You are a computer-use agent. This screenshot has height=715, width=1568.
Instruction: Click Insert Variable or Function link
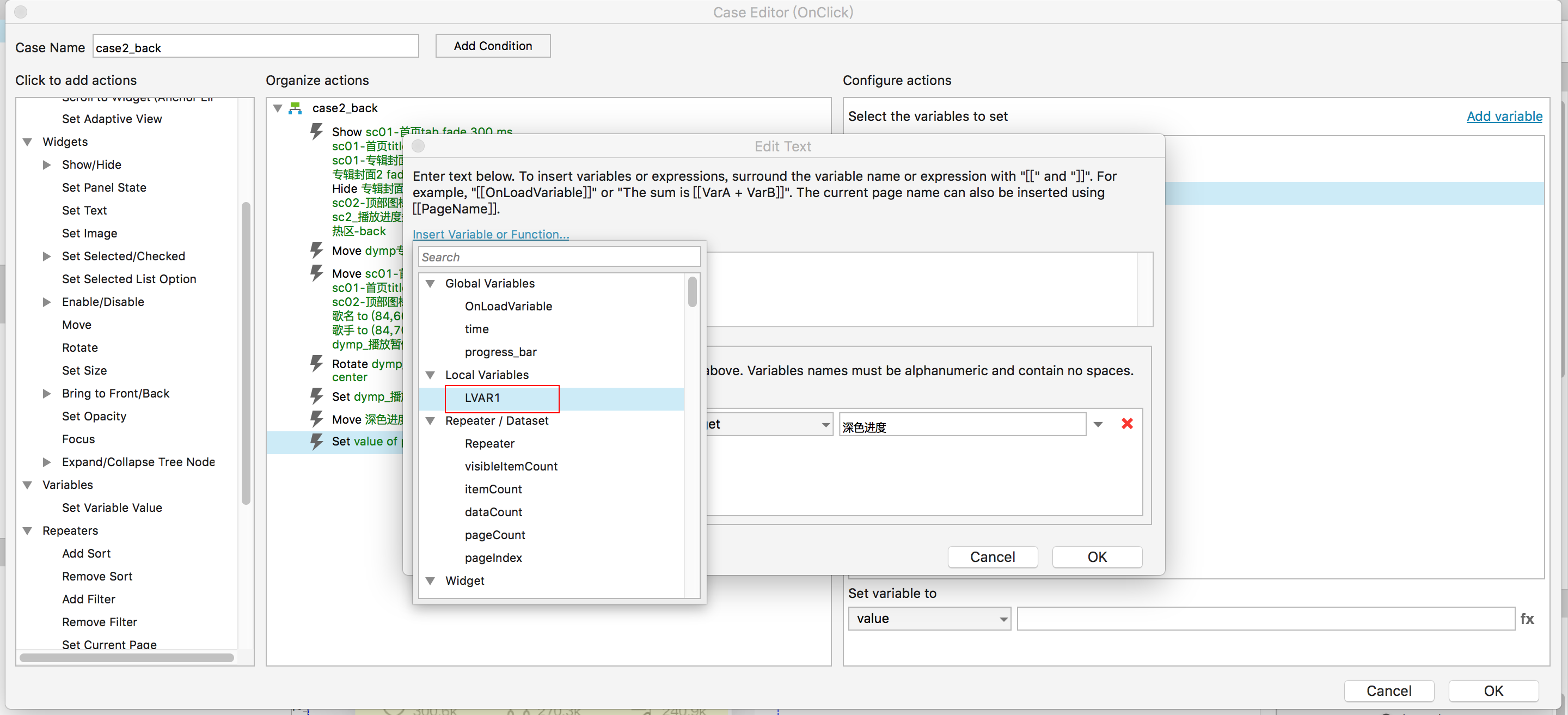click(491, 235)
